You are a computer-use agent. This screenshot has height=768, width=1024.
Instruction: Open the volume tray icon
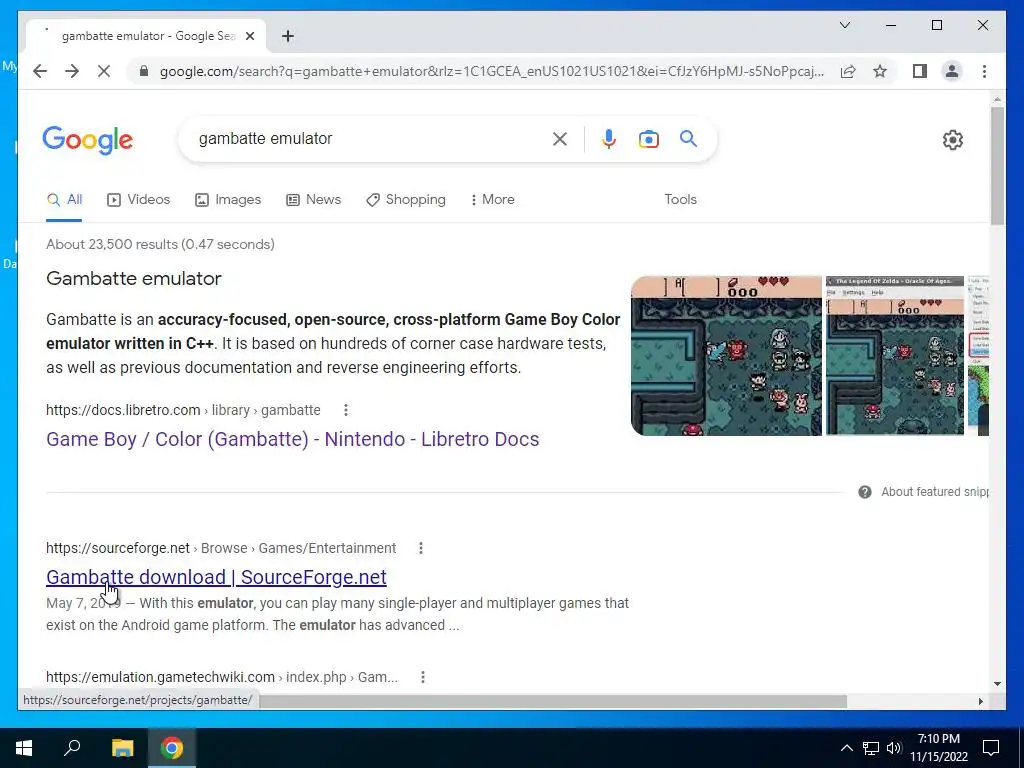pos(894,748)
